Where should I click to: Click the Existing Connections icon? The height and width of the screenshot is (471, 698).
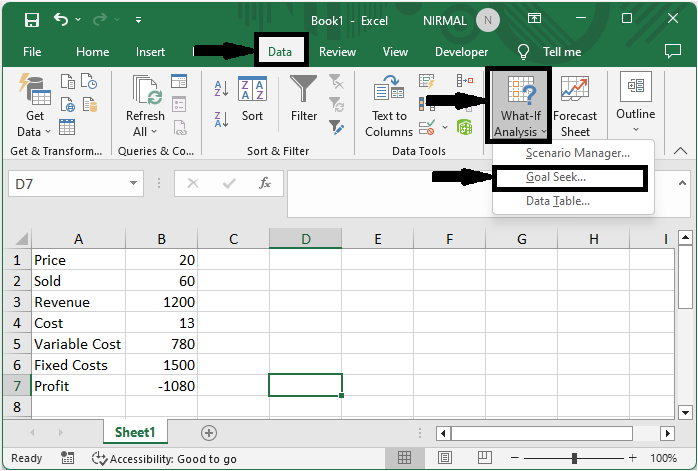[89, 105]
